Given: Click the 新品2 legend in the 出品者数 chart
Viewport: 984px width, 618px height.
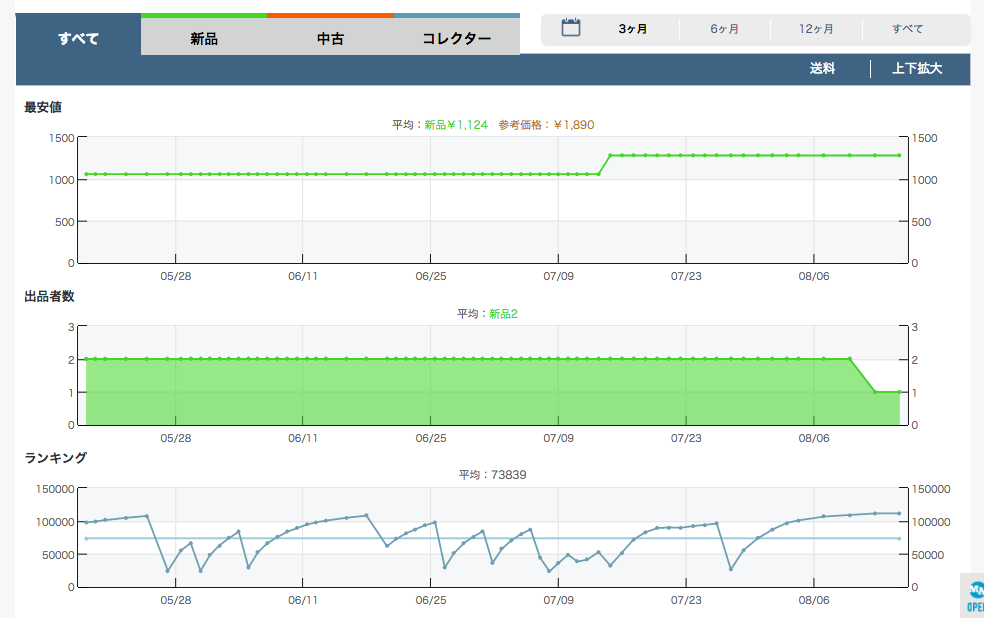Looking at the screenshot, I should coord(503,314).
